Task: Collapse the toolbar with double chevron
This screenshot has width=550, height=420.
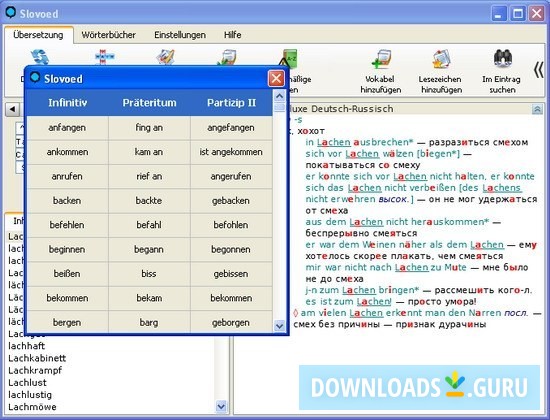Action: 538,70
